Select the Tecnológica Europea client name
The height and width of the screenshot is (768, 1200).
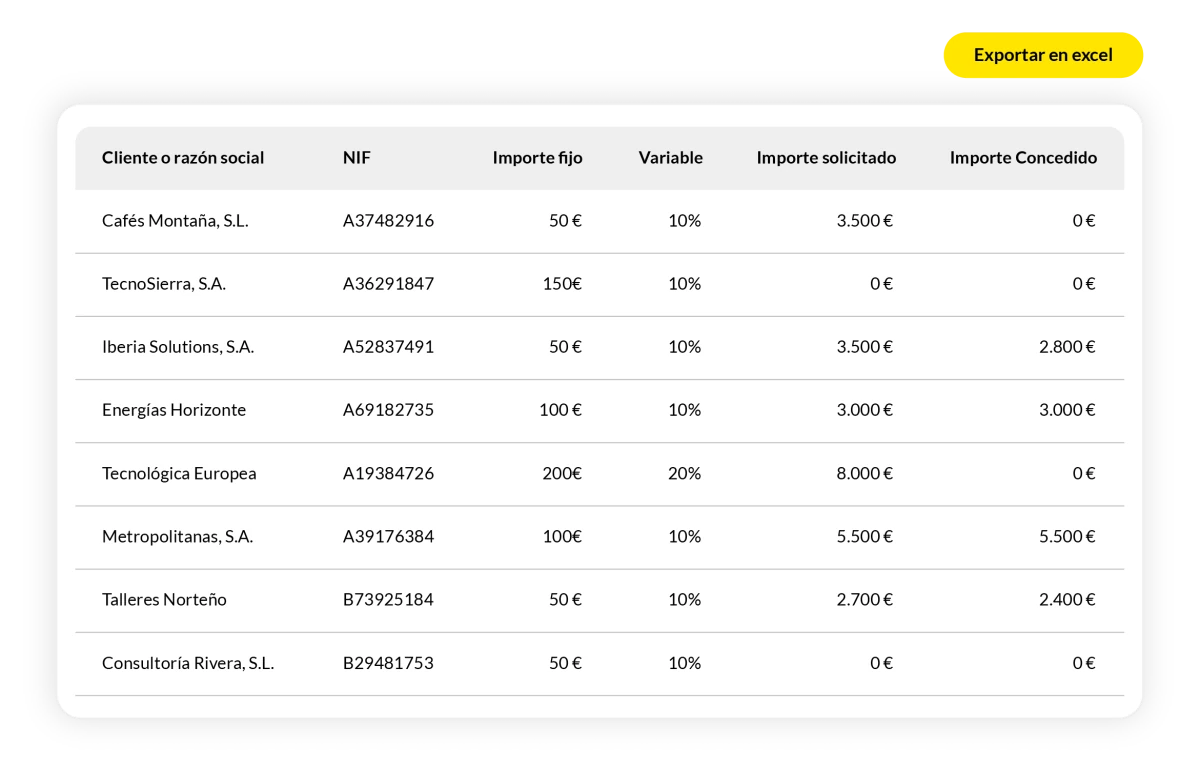pos(179,473)
